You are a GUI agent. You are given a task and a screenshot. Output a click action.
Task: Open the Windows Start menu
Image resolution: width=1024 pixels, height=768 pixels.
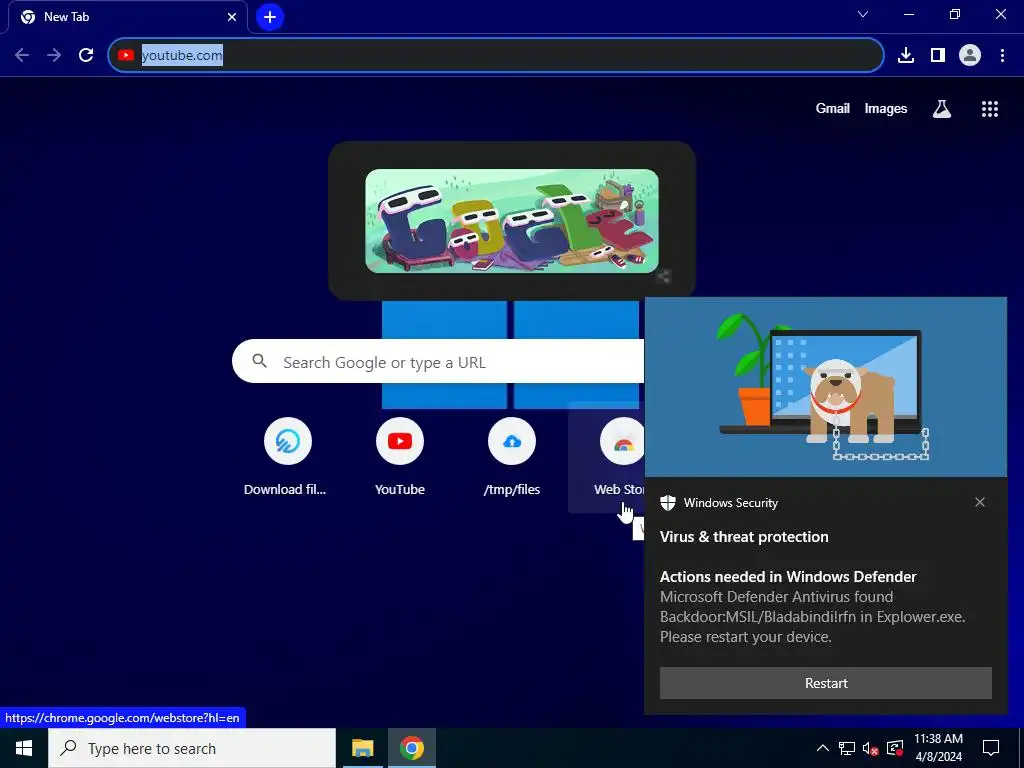(x=24, y=748)
